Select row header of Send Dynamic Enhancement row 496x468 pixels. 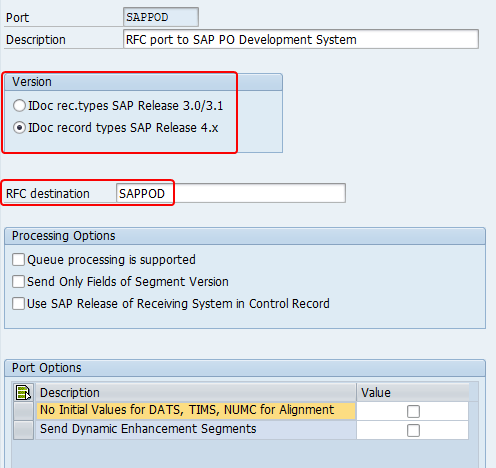[23, 430]
